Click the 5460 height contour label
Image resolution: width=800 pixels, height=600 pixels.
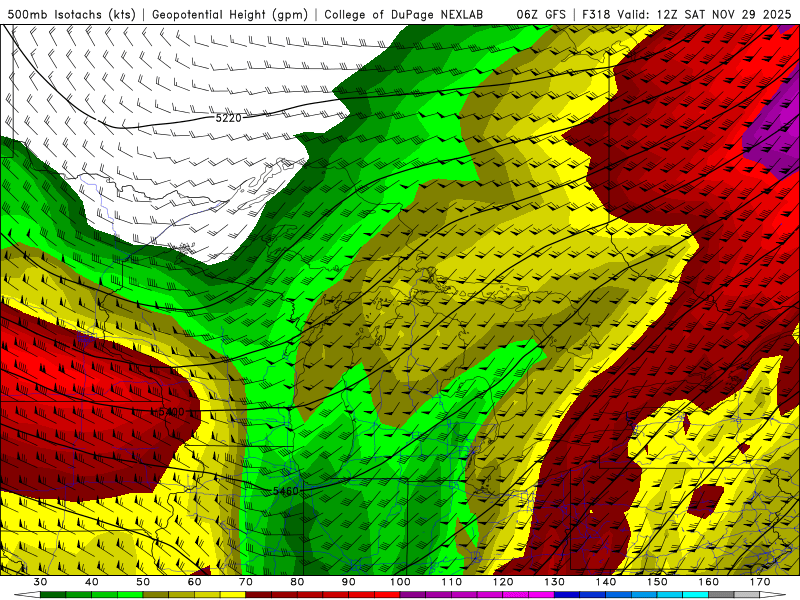point(285,491)
